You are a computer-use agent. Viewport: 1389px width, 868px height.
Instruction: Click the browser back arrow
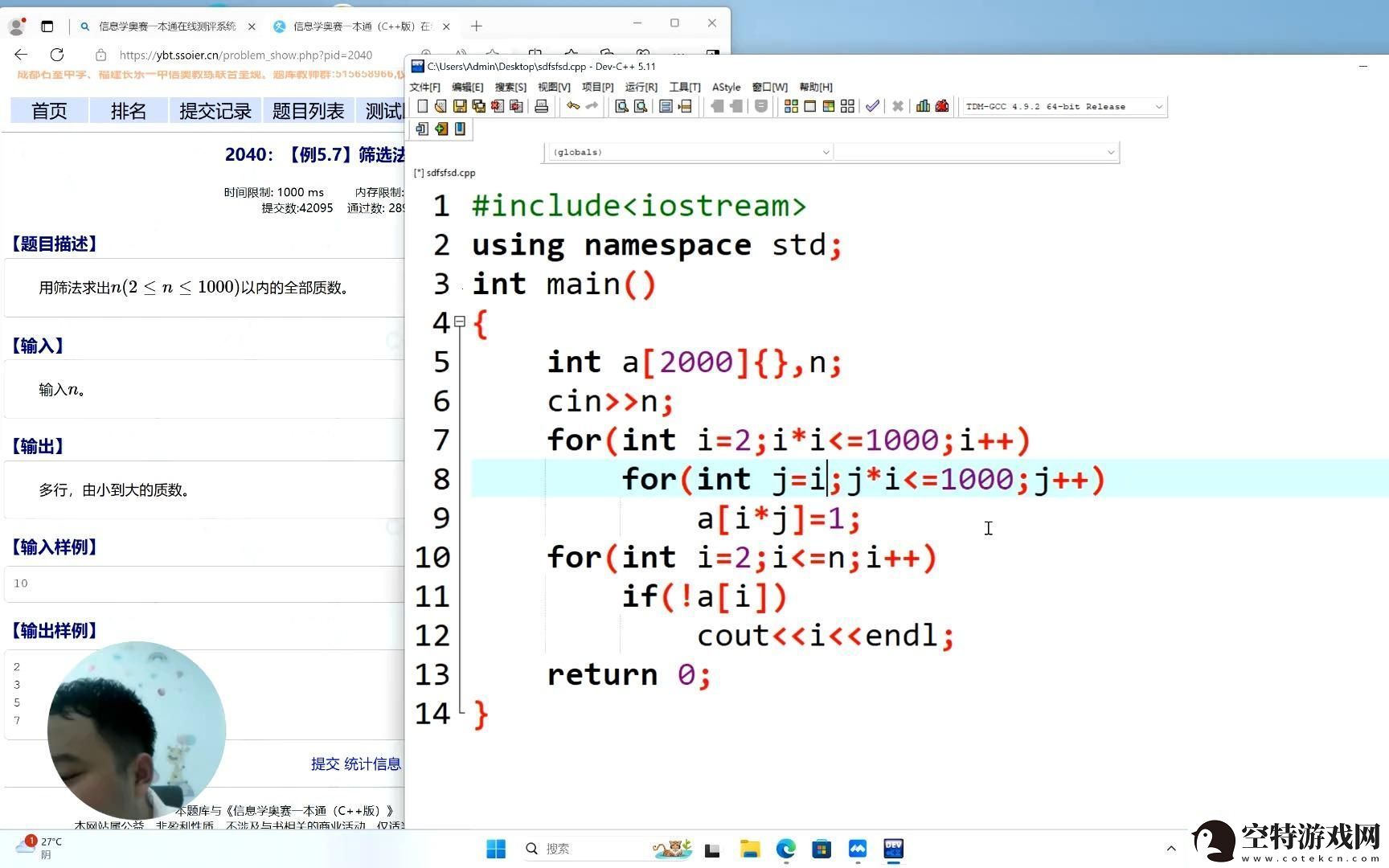point(22,55)
